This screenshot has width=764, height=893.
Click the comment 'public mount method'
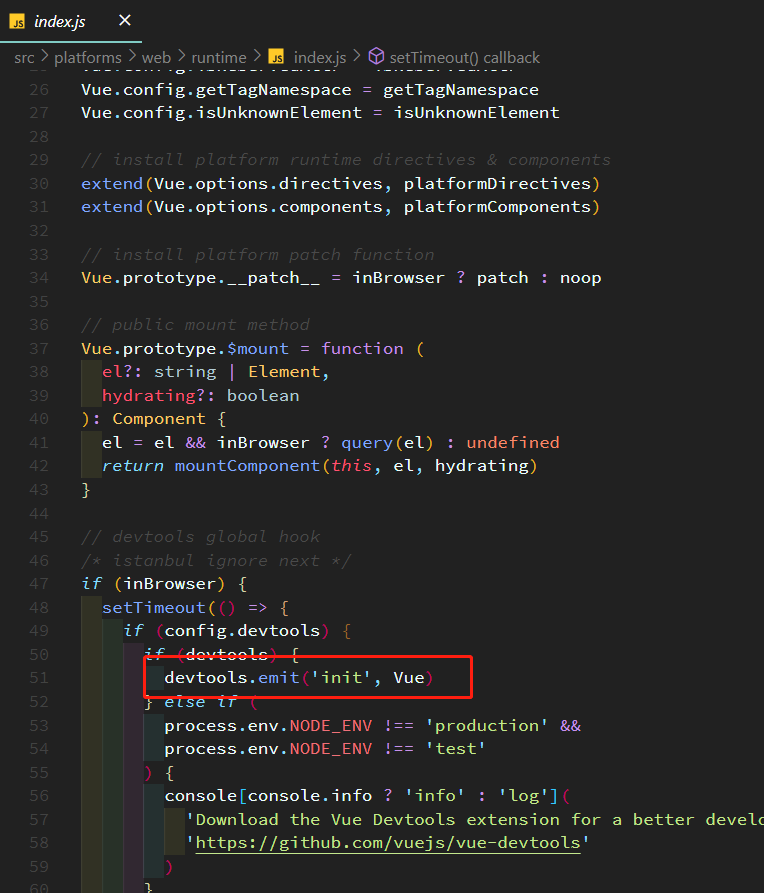coord(195,325)
